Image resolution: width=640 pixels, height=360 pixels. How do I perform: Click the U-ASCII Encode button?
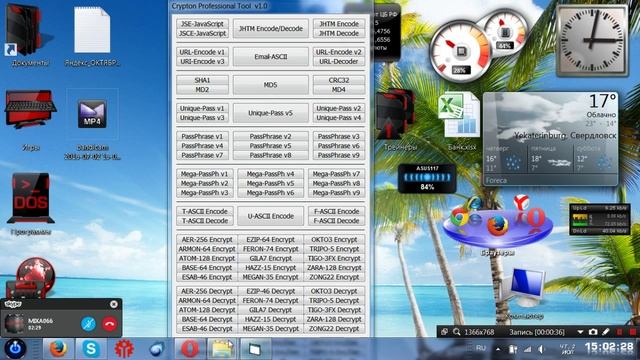coord(271,216)
